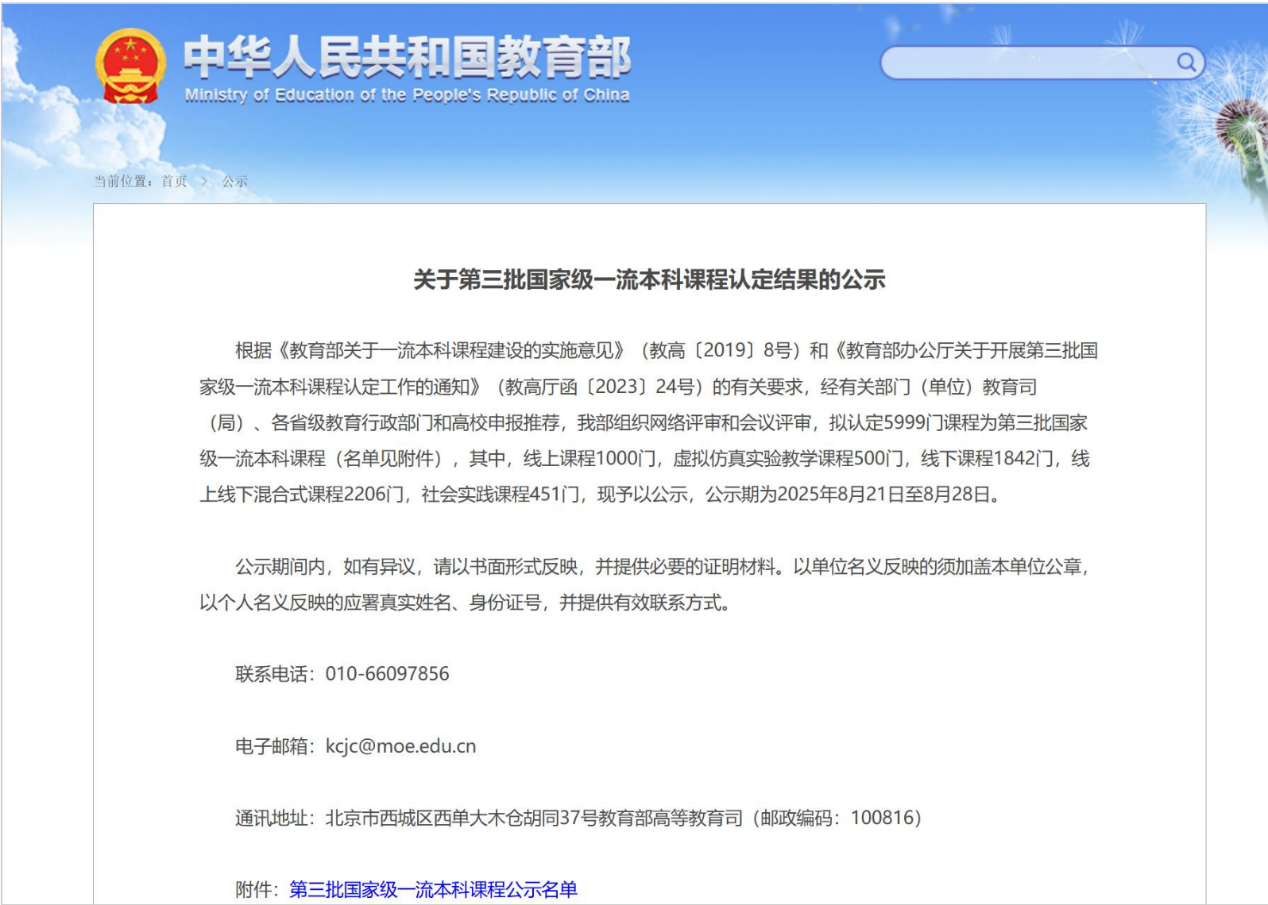
Task: Click the email address kcjc@moe.edu.cn
Action: pos(401,746)
